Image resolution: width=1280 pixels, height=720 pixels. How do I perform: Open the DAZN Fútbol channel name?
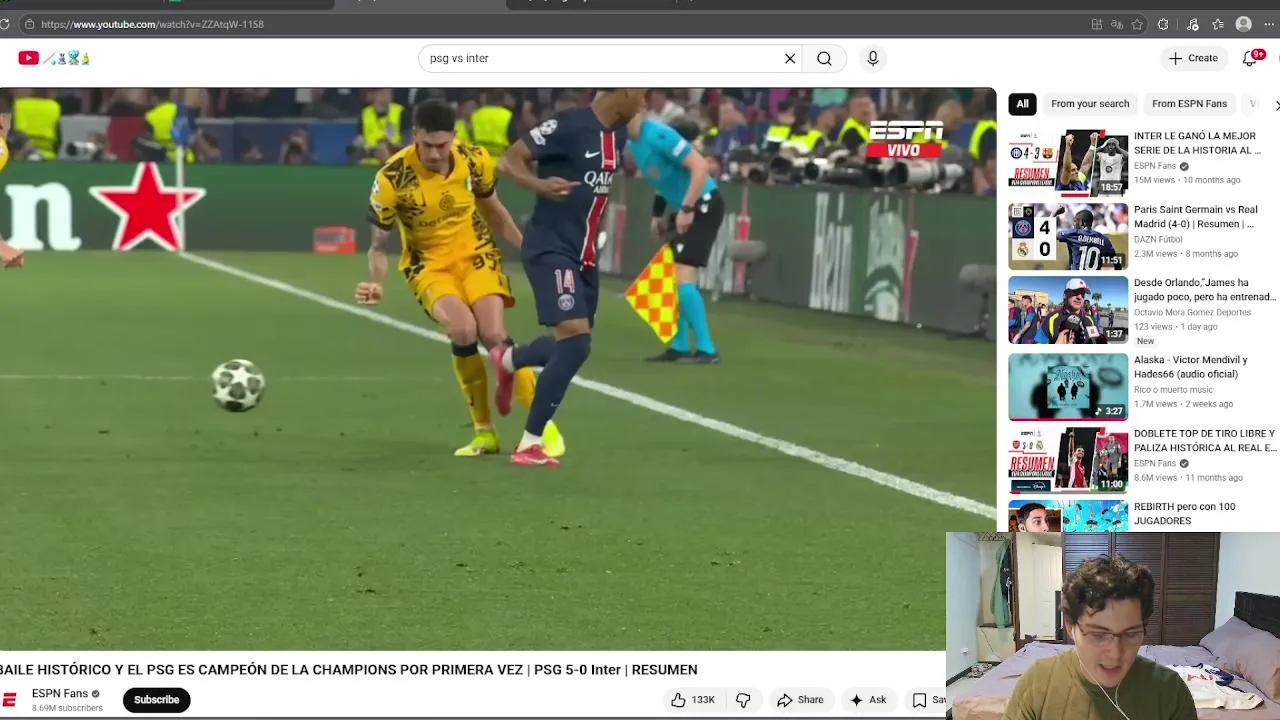[x=1158, y=240]
